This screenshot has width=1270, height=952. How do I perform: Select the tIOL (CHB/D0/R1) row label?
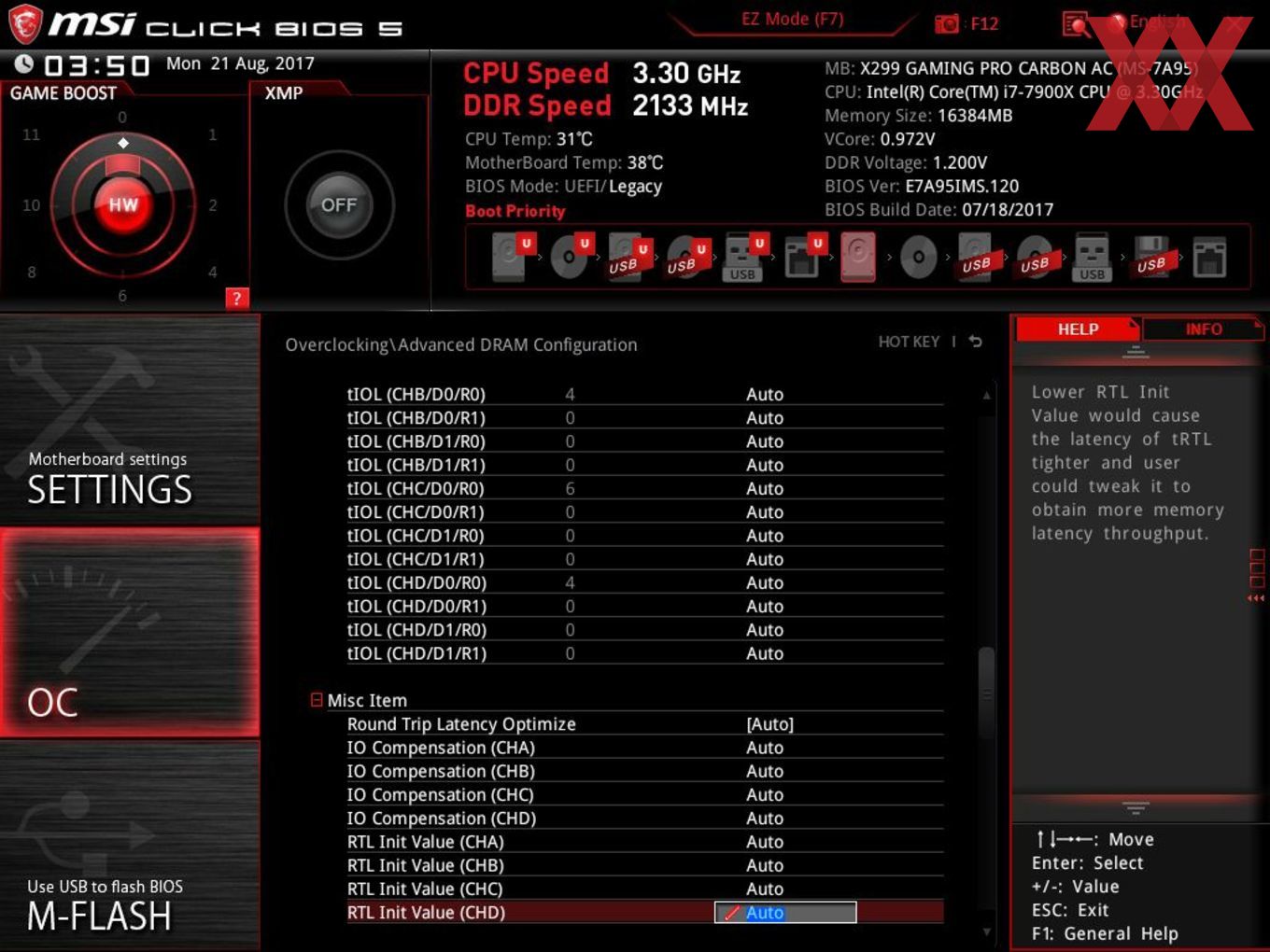416,417
